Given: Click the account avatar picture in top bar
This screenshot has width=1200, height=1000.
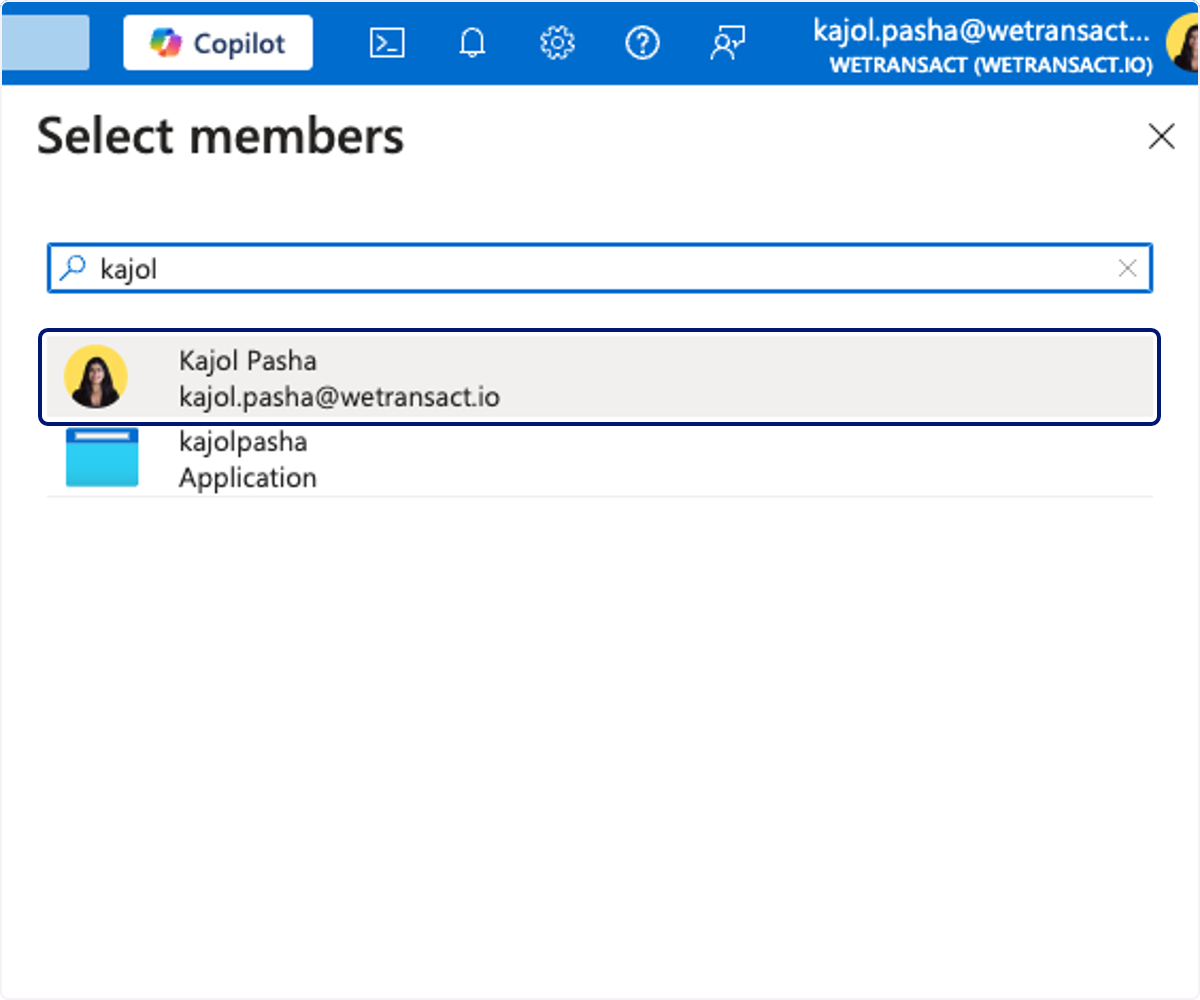Looking at the screenshot, I should [x=1184, y=43].
